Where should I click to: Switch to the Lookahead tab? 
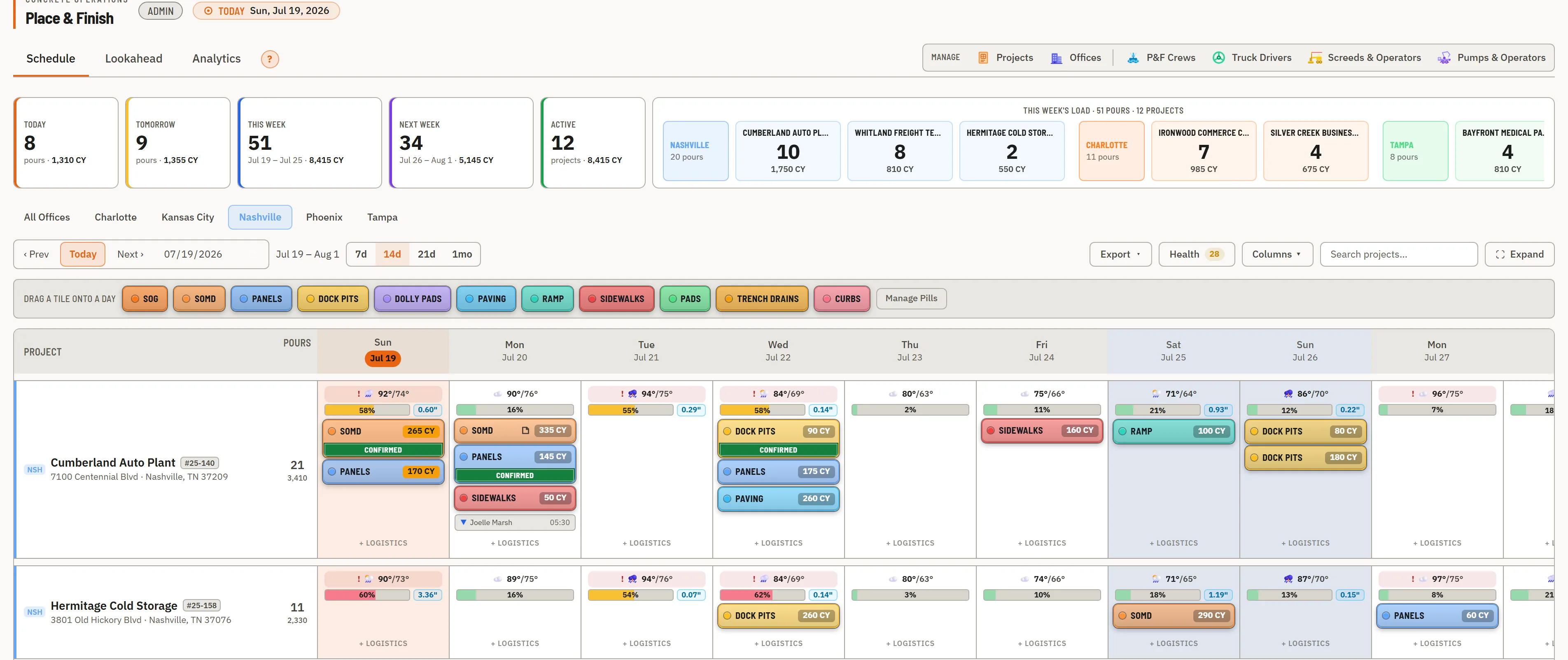pyautogui.click(x=134, y=58)
